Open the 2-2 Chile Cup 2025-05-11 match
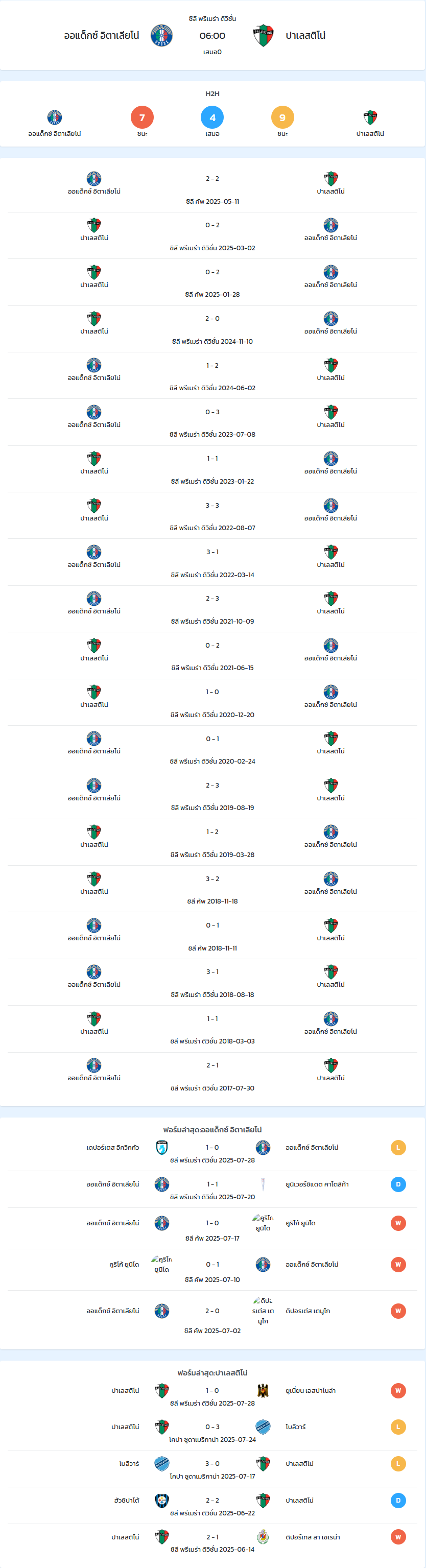The height and width of the screenshot is (1568, 426). pyautogui.click(x=212, y=189)
